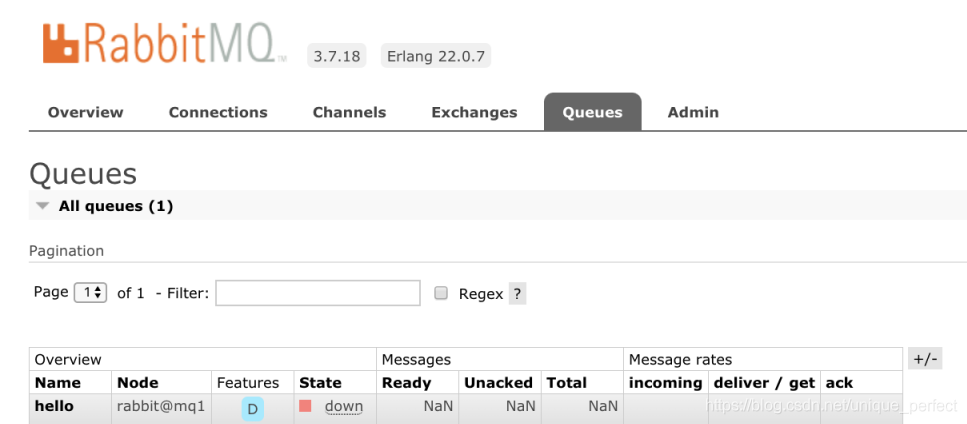Sort by the State column header
This screenshot has height=424, width=967.
click(x=320, y=382)
